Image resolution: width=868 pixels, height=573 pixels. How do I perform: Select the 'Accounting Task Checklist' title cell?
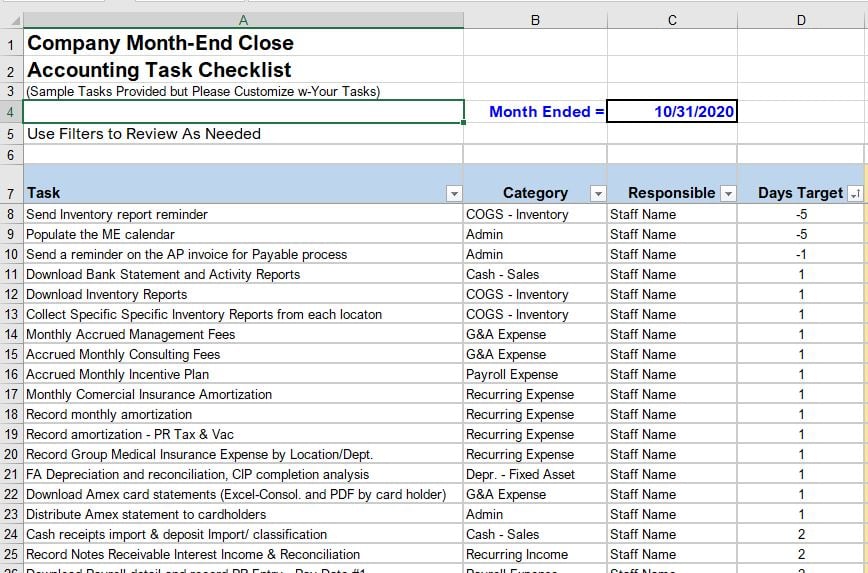243,70
